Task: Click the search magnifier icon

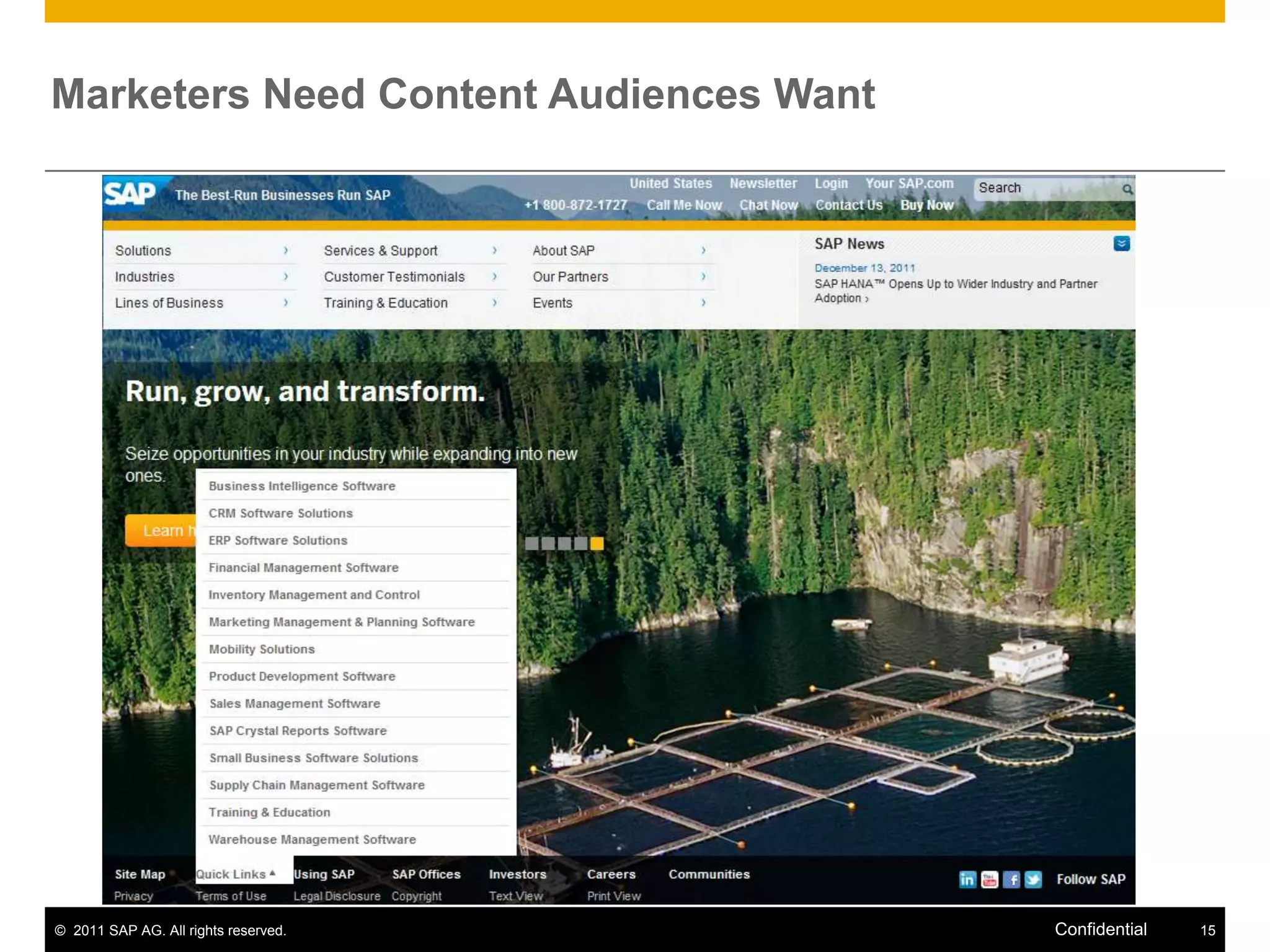Action: tap(1127, 189)
